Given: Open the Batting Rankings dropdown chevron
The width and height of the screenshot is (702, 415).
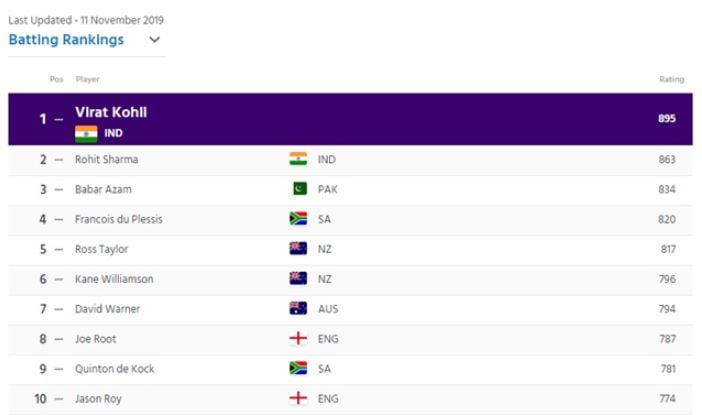Looking at the screenshot, I should [154, 40].
